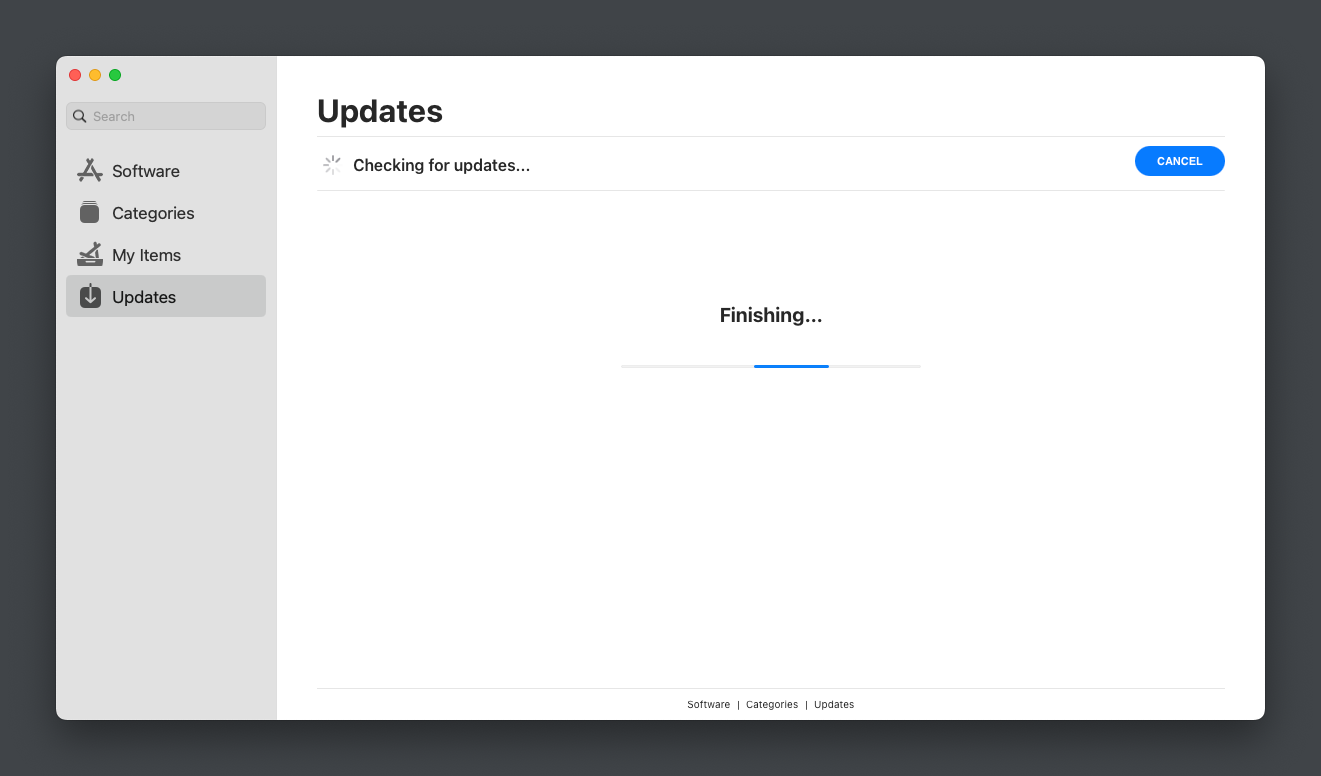Viewport: 1321px width, 776px height.
Task: Click the Updates link in footer
Action: (x=834, y=705)
